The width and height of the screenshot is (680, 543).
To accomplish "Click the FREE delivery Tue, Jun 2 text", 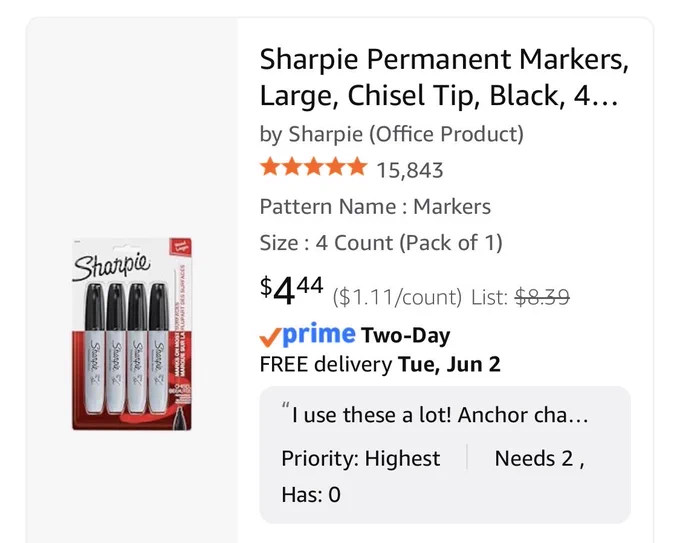I will pos(380,364).
